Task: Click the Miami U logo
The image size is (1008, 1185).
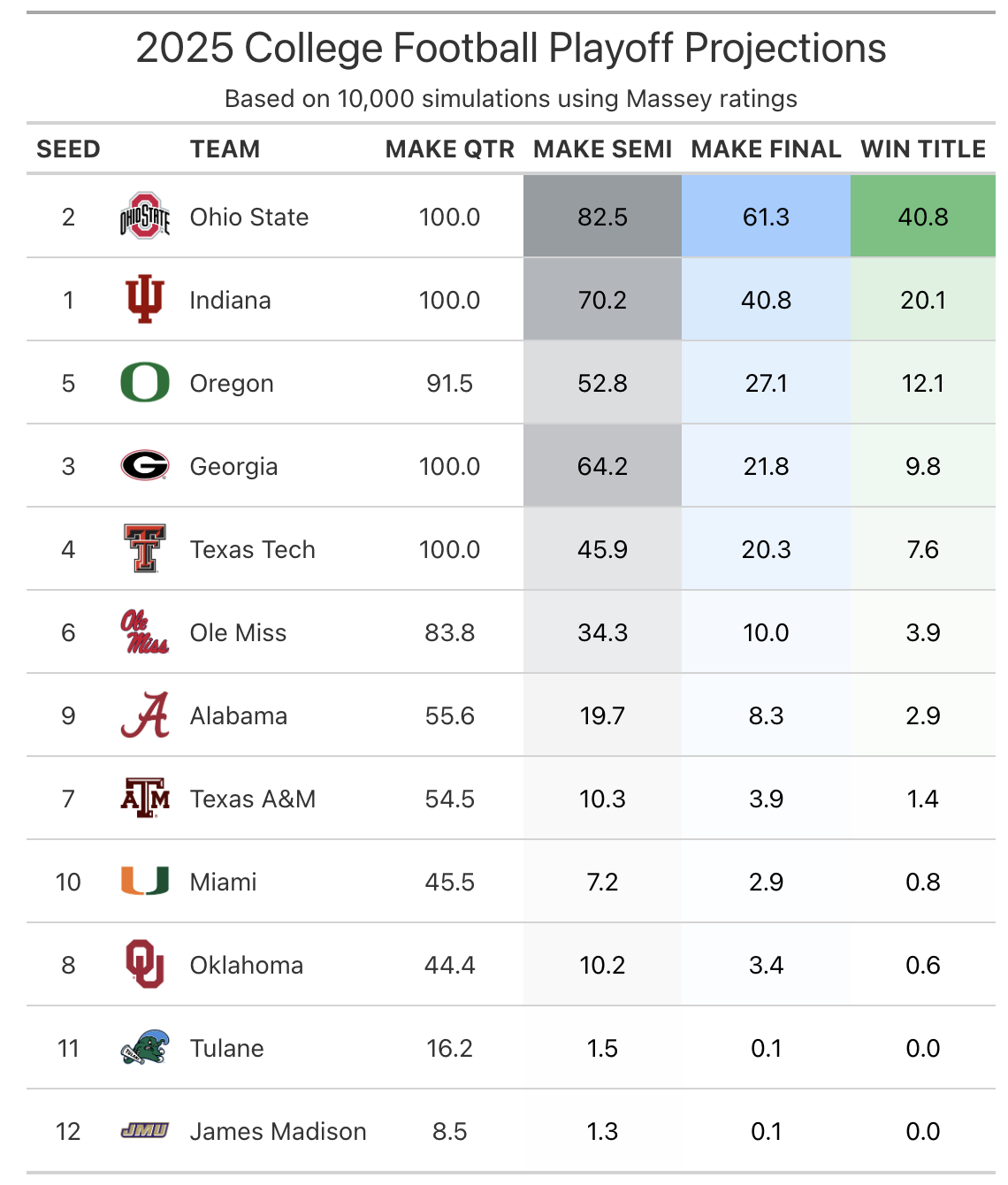Action: pyautogui.click(x=144, y=882)
